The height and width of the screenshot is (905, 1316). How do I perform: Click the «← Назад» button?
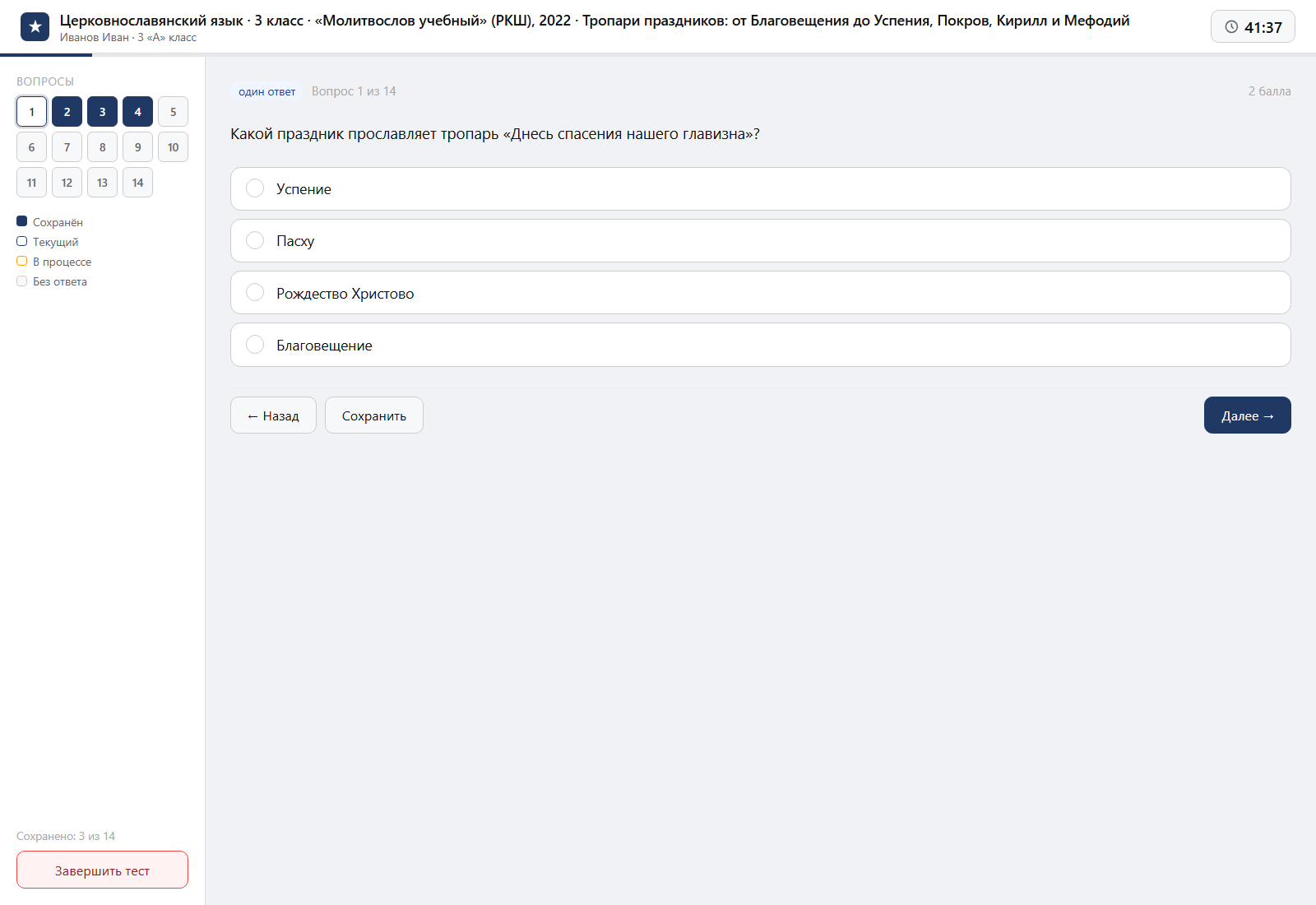273,415
